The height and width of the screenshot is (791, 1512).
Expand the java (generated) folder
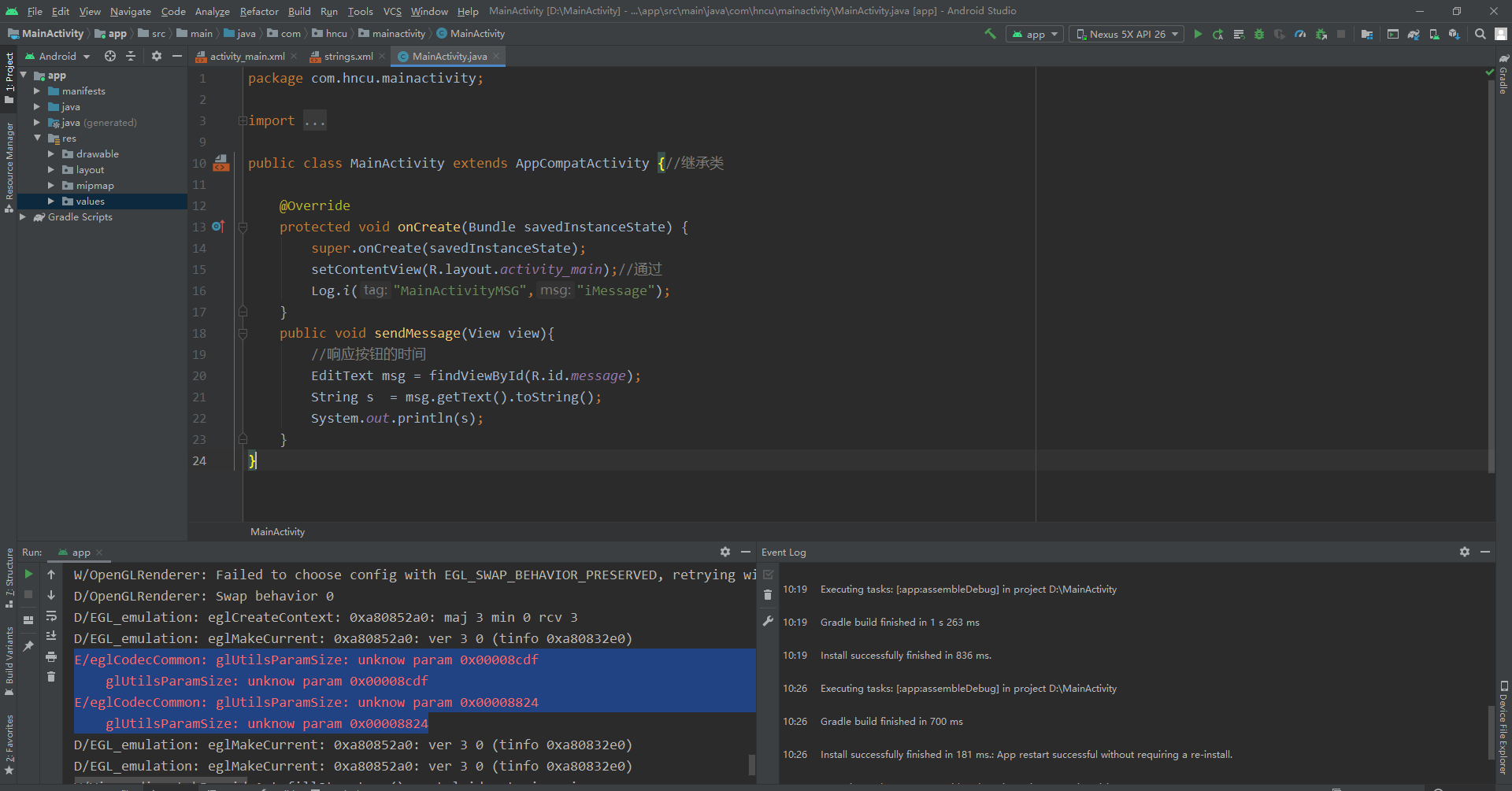coord(37,123)
